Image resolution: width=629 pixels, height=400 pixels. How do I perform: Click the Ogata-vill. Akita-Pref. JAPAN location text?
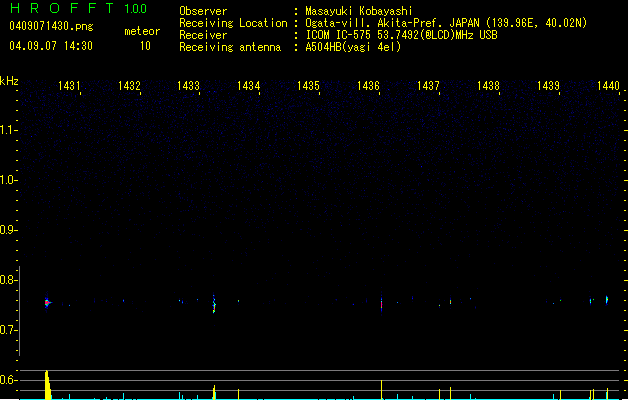pos(446,23)
